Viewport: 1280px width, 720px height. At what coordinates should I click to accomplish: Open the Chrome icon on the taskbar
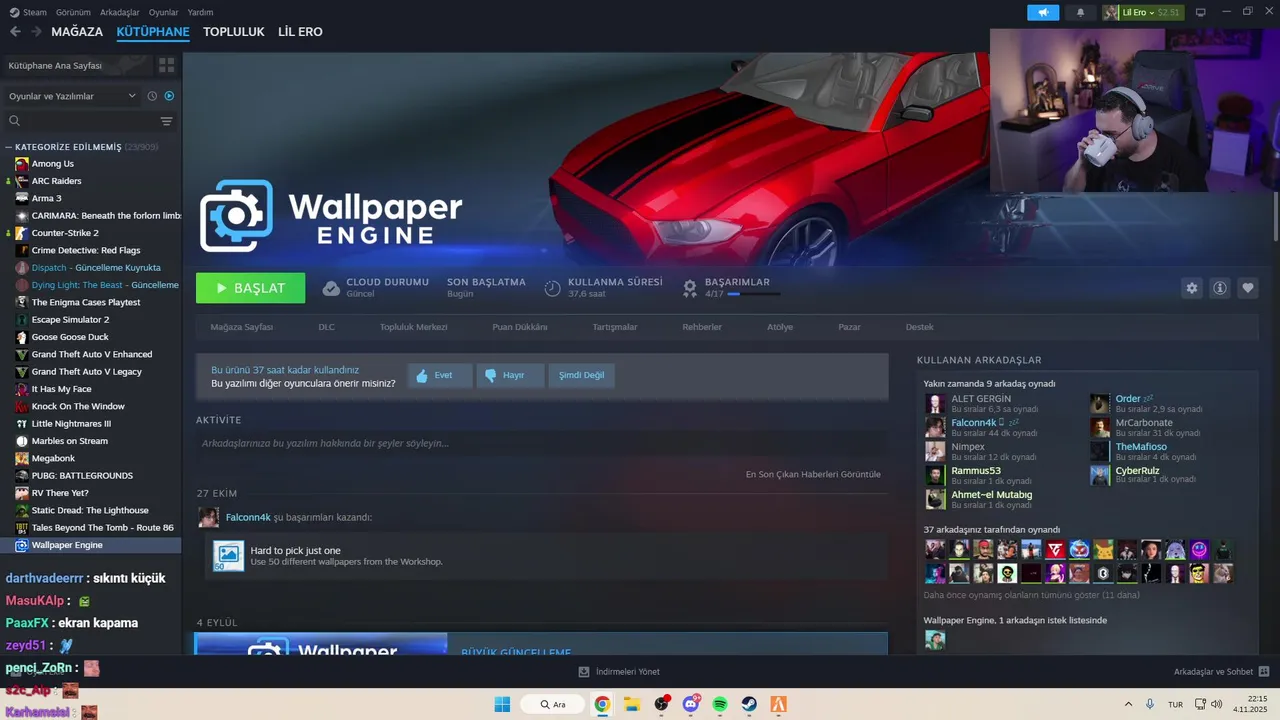click(602, 704)
